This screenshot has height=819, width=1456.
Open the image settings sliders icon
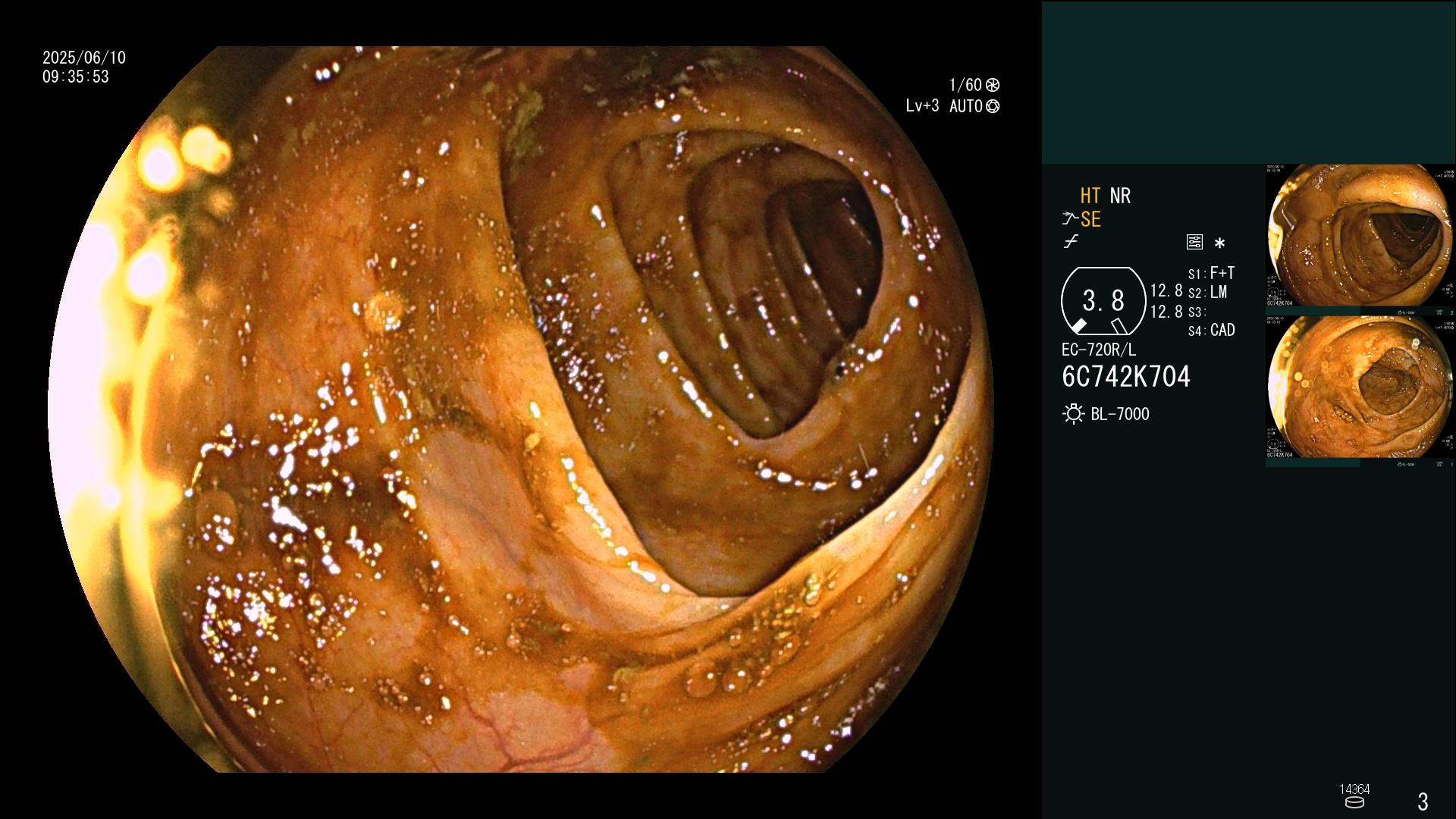[1194, 242]
